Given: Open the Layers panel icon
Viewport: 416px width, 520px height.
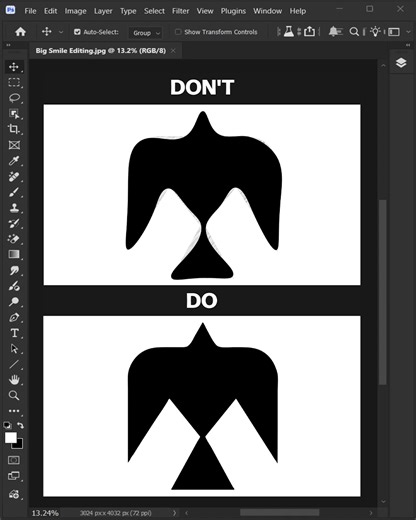Looking at the screenshot, I should [x=401, y=63].
